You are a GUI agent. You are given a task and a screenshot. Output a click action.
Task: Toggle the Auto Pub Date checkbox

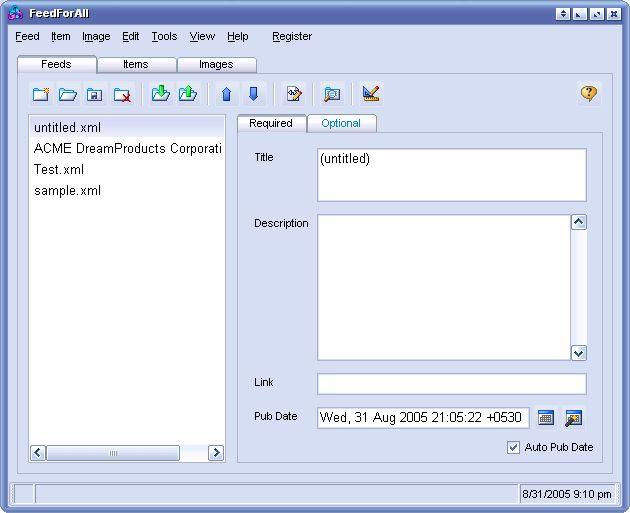tap(514, 447)
